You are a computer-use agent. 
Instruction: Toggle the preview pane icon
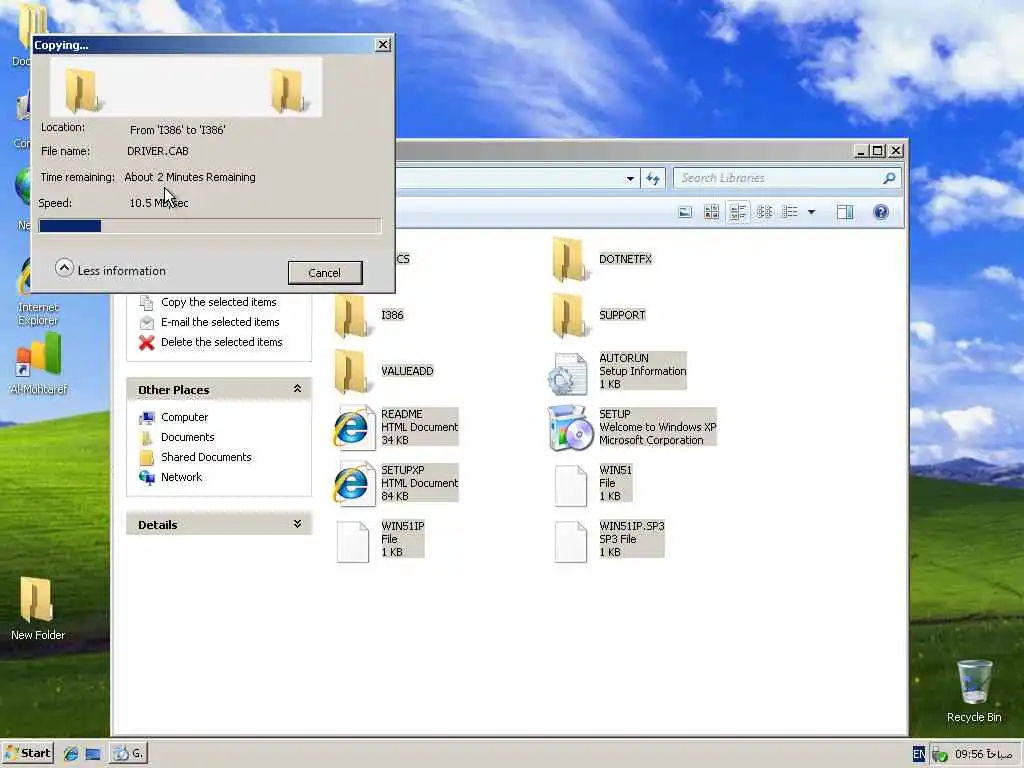pyautogui.click(x=844, y=212)
